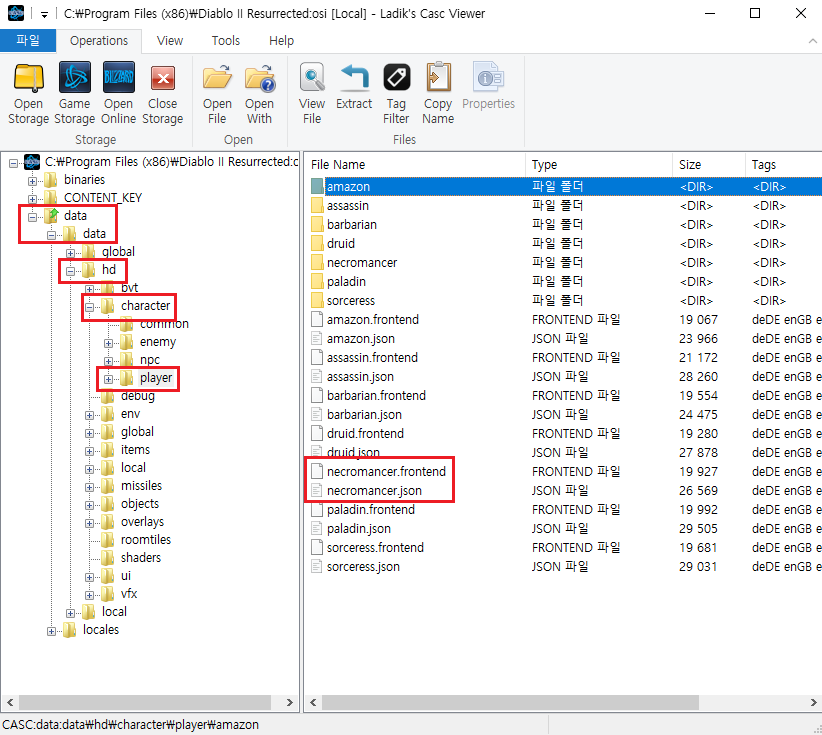
Task: Sort by the Type column header
Action: (x=599, y=164)
